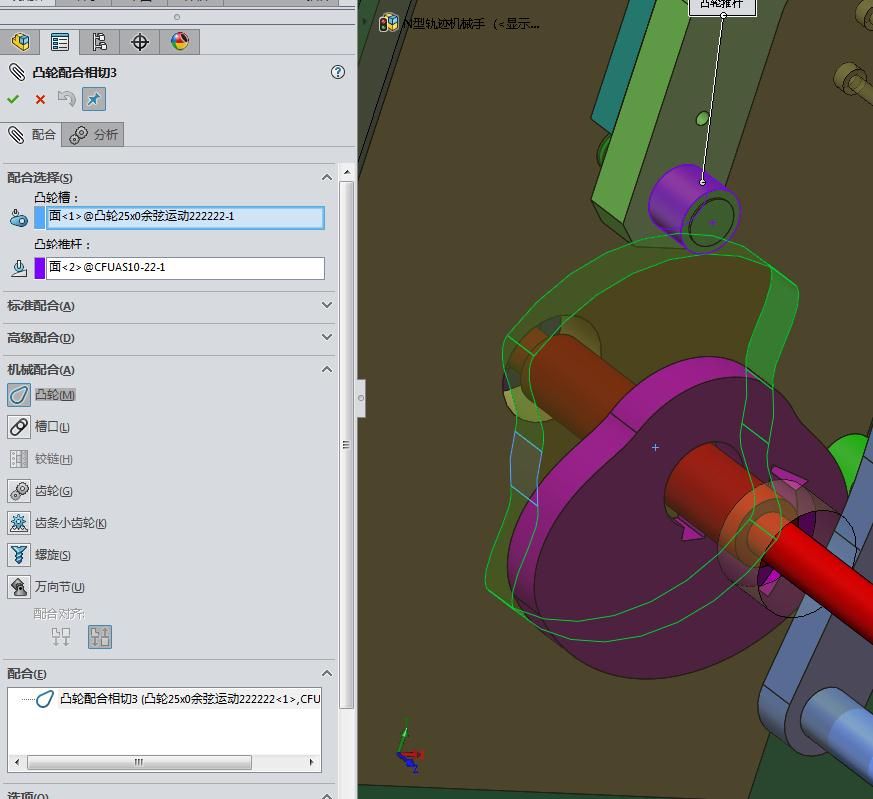Select the 万向节 universal joint mate
The width and height of the screenshot is (873, 799).
point(19,587)
